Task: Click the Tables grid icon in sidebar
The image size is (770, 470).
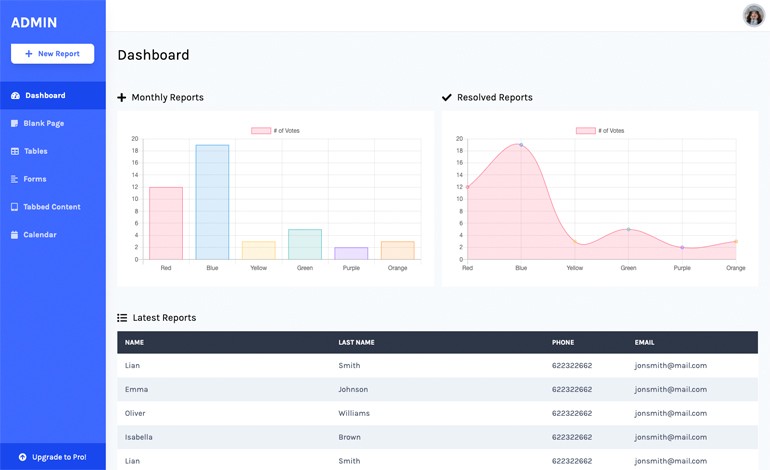Action: (x=15, y=151)
